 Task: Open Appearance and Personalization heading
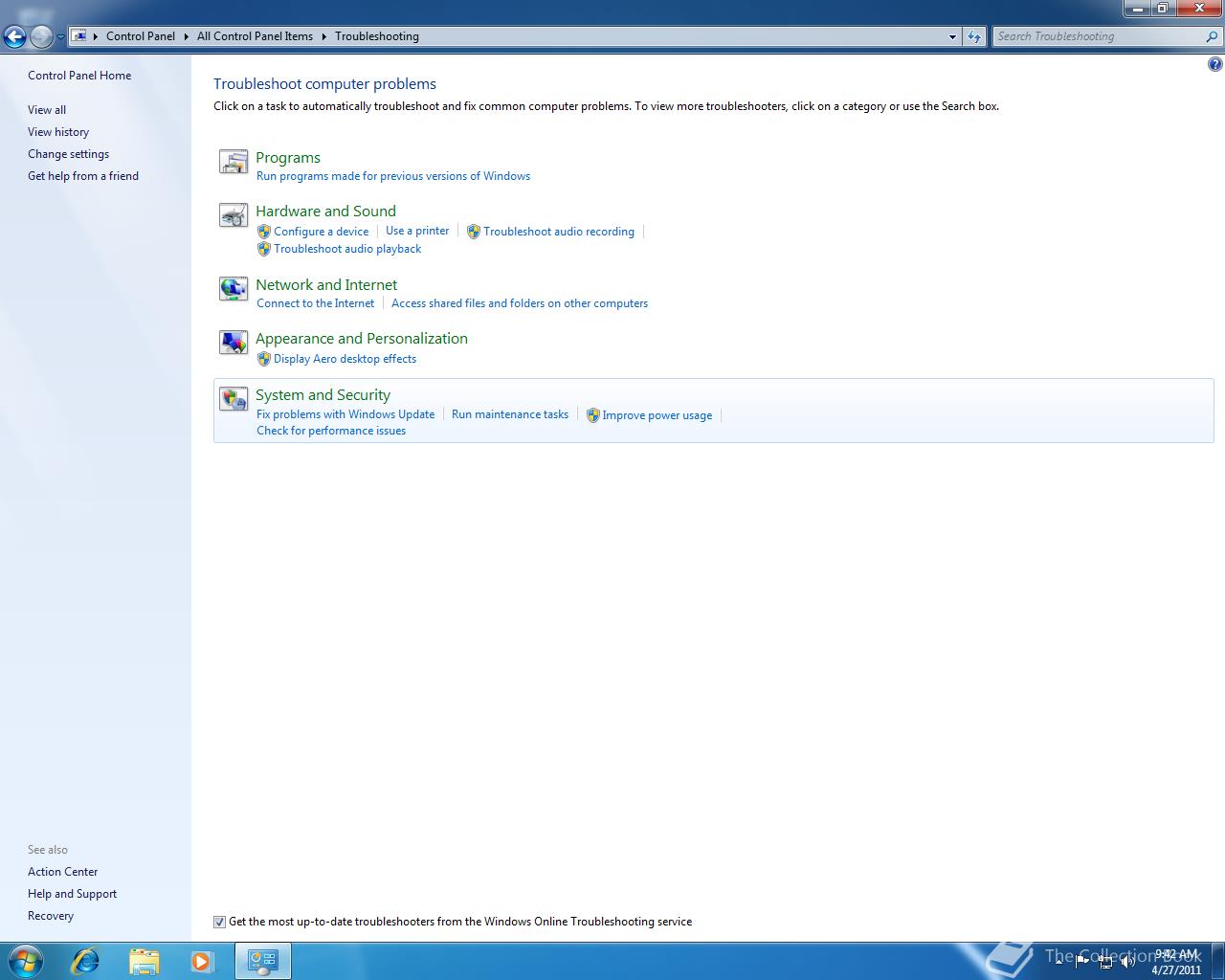[x=362, y=339]
